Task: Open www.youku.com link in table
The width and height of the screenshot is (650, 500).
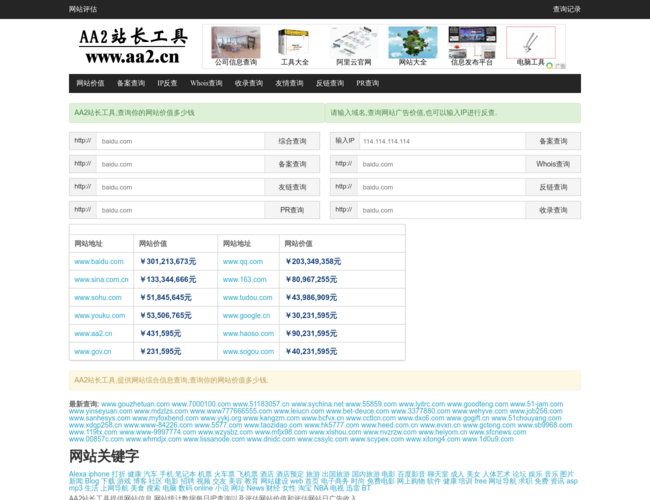Action: tap(99, 316)
